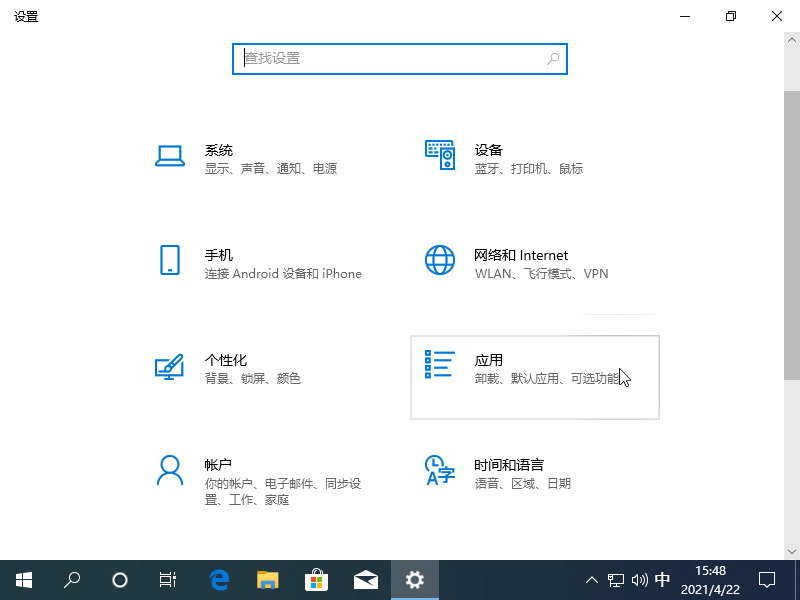800x600 pixels.
Task: Click the Accounts (帐户) person icon
Action: (170, 469)
